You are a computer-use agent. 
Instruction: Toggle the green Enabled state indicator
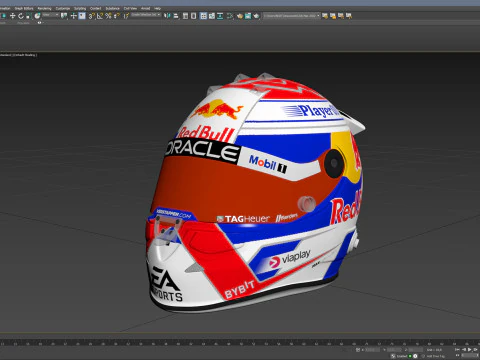410,356
